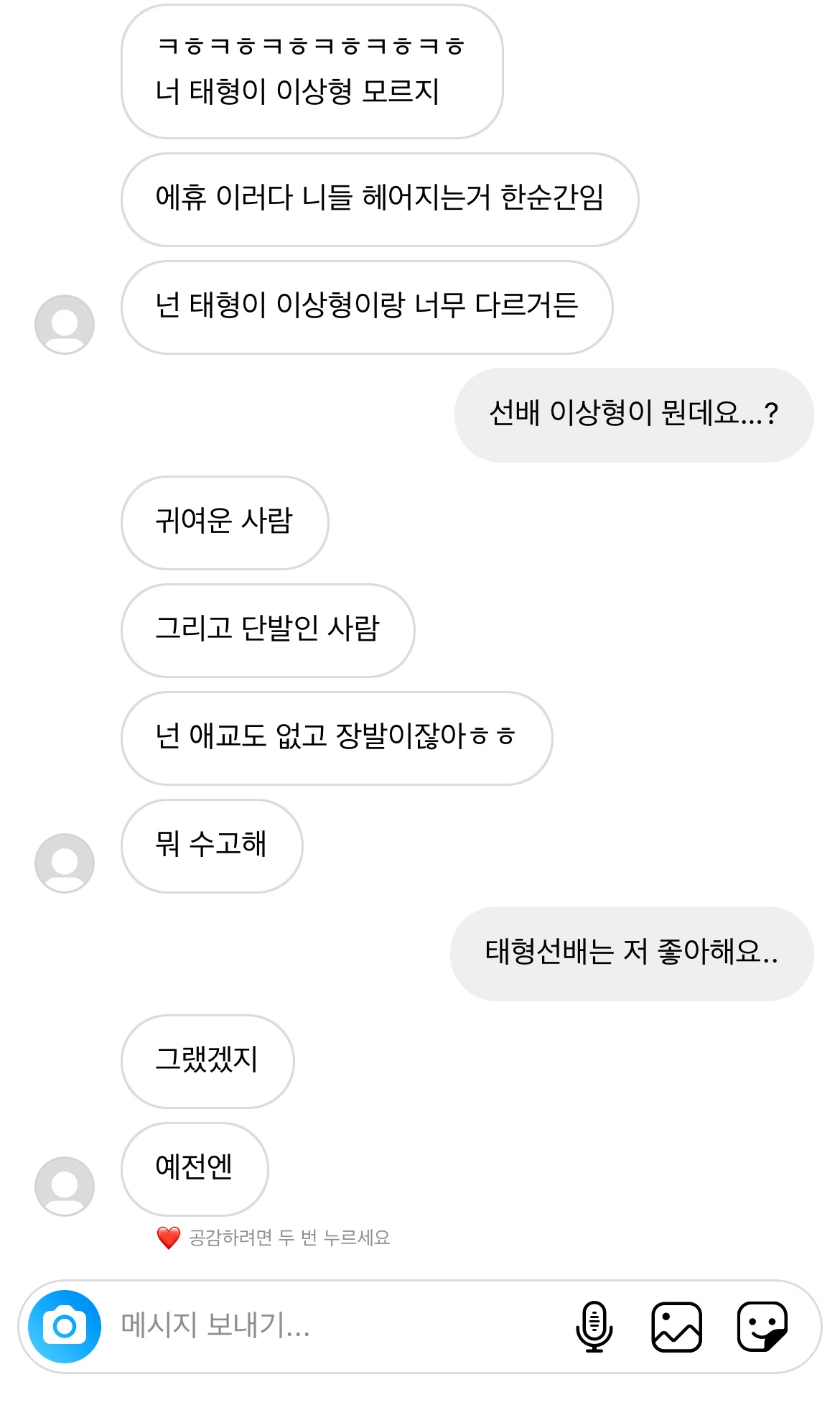Open the camera button
The image size is (840, 1405).
(65, 1326)
